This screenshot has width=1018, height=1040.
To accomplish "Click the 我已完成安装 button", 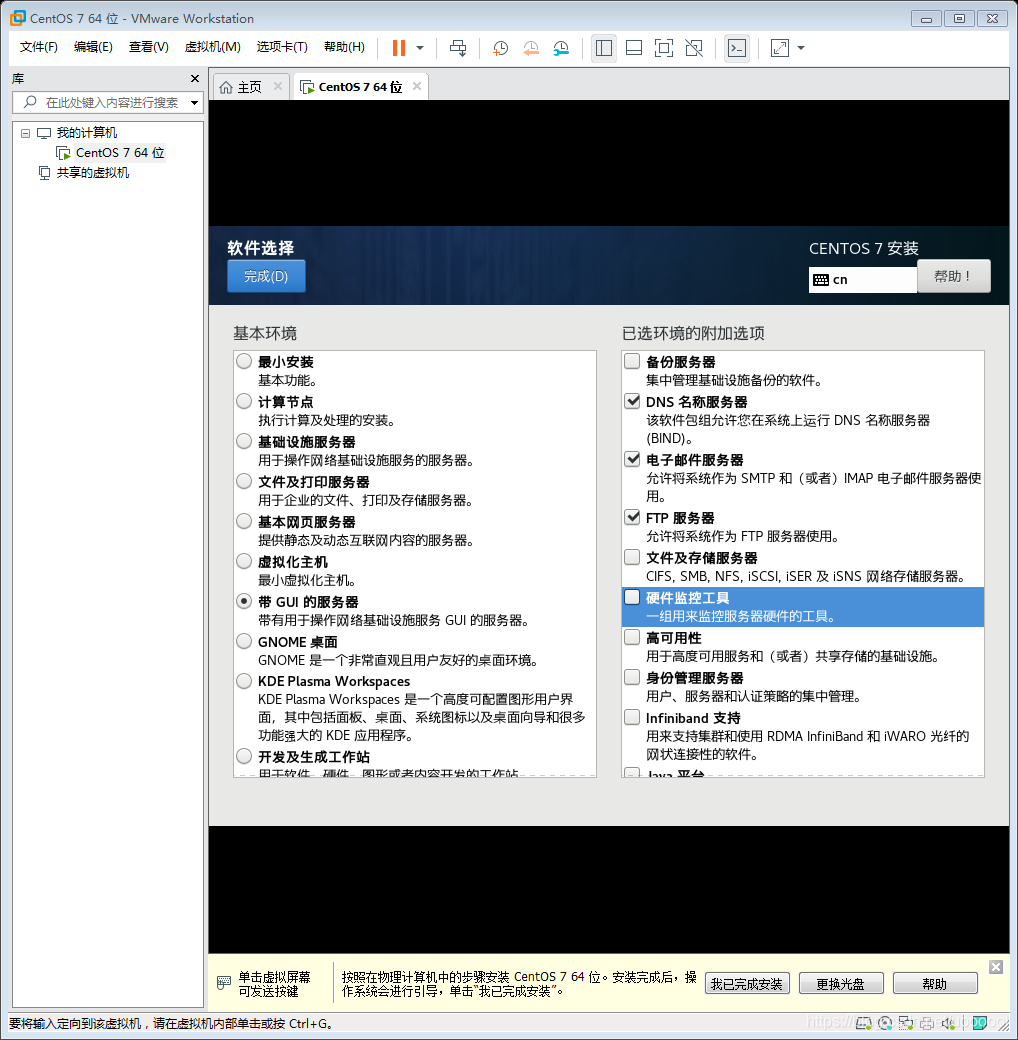I will coord(747,984).
